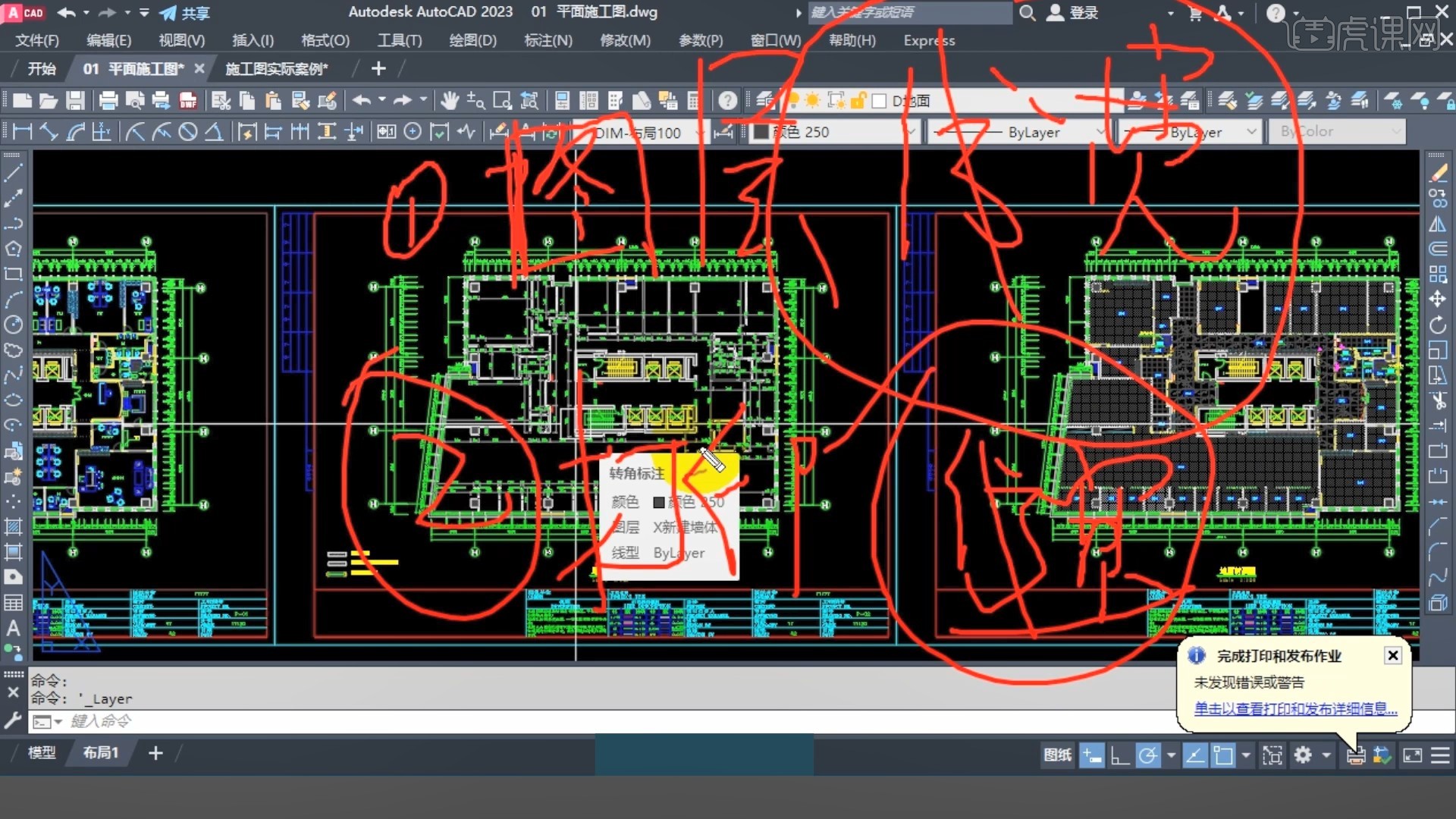This screenshot has width=1456, height=819.
Task: Open the 文件(F) menu
Action: tap(37, 40)
